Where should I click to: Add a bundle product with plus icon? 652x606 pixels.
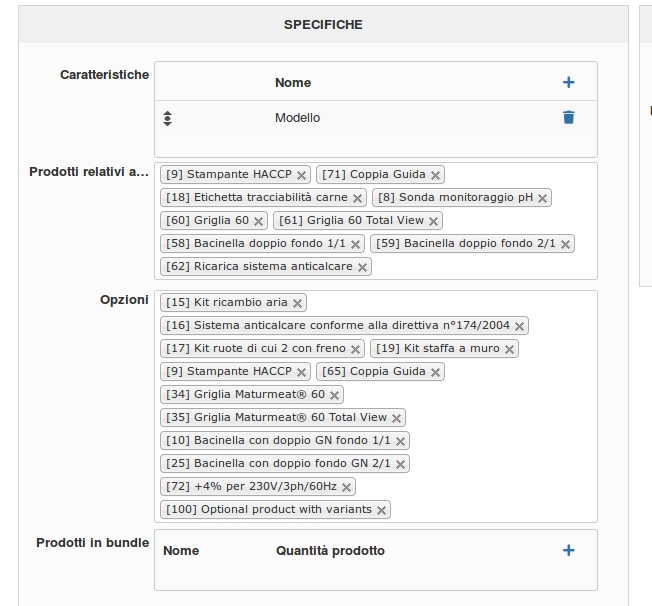[x=568, y=550]
